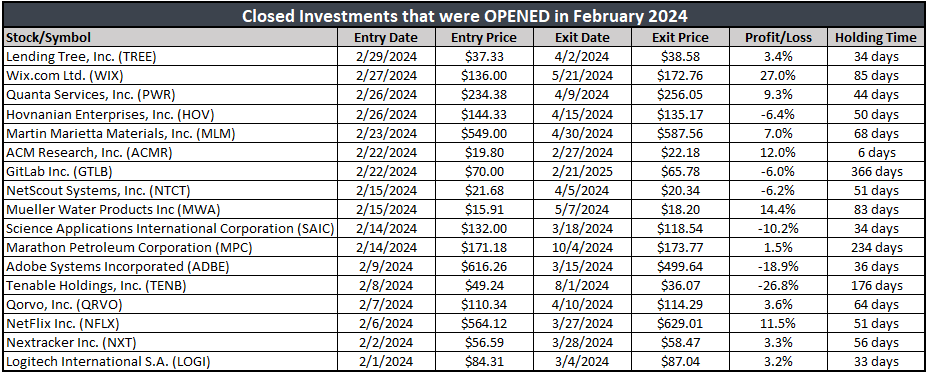This screenshot has width=928, height=375.
Task: Click Nextracker Inc. (NXT) row name
Action: 170,342
